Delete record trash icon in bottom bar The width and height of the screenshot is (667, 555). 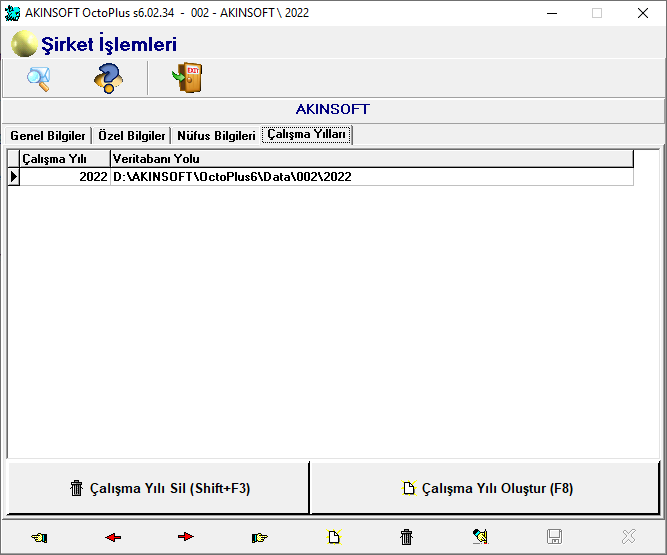click(x=406, y=537)
